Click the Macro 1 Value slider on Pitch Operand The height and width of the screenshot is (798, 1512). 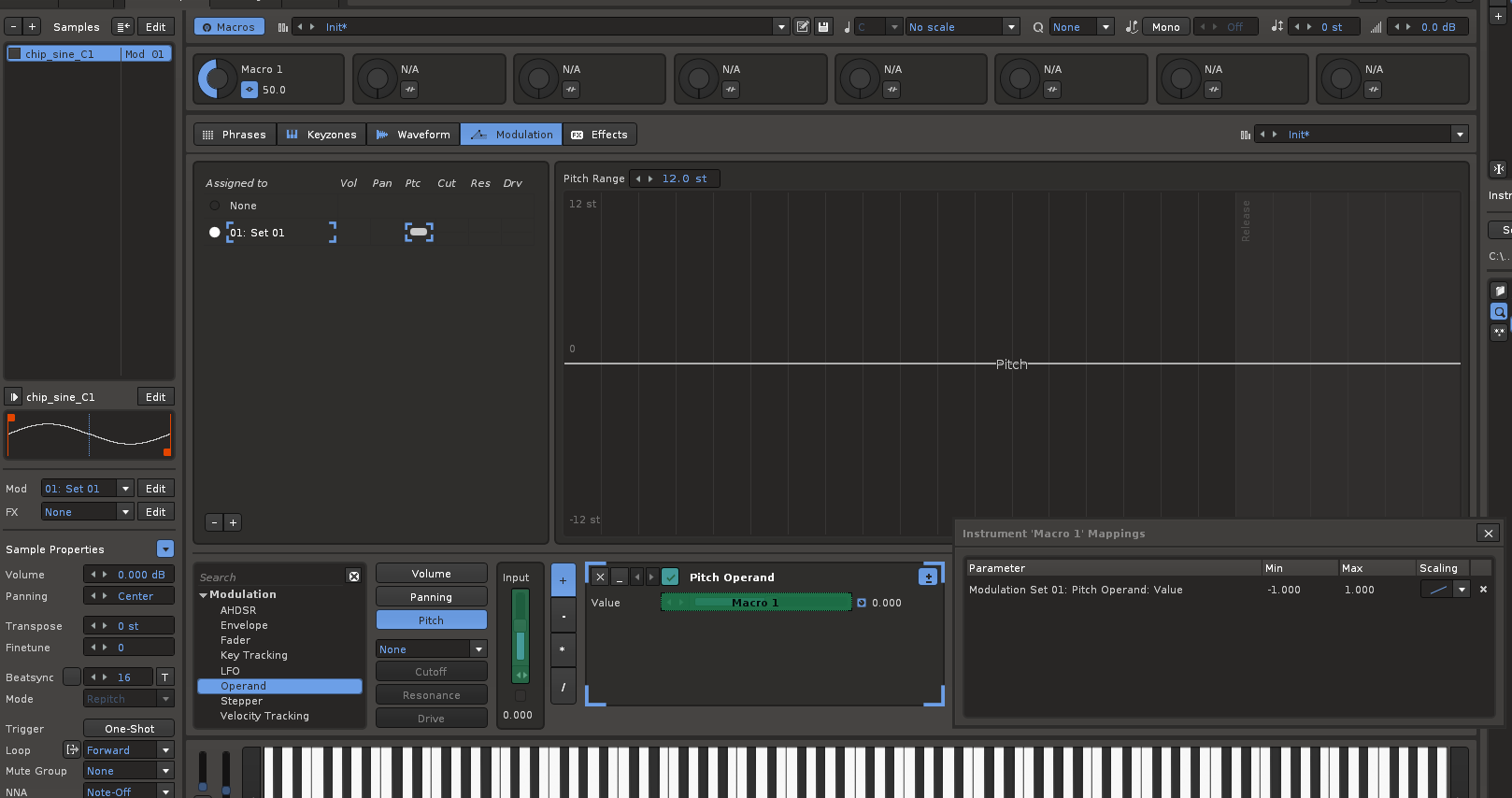pyautogui.click(x=756, y=603)
